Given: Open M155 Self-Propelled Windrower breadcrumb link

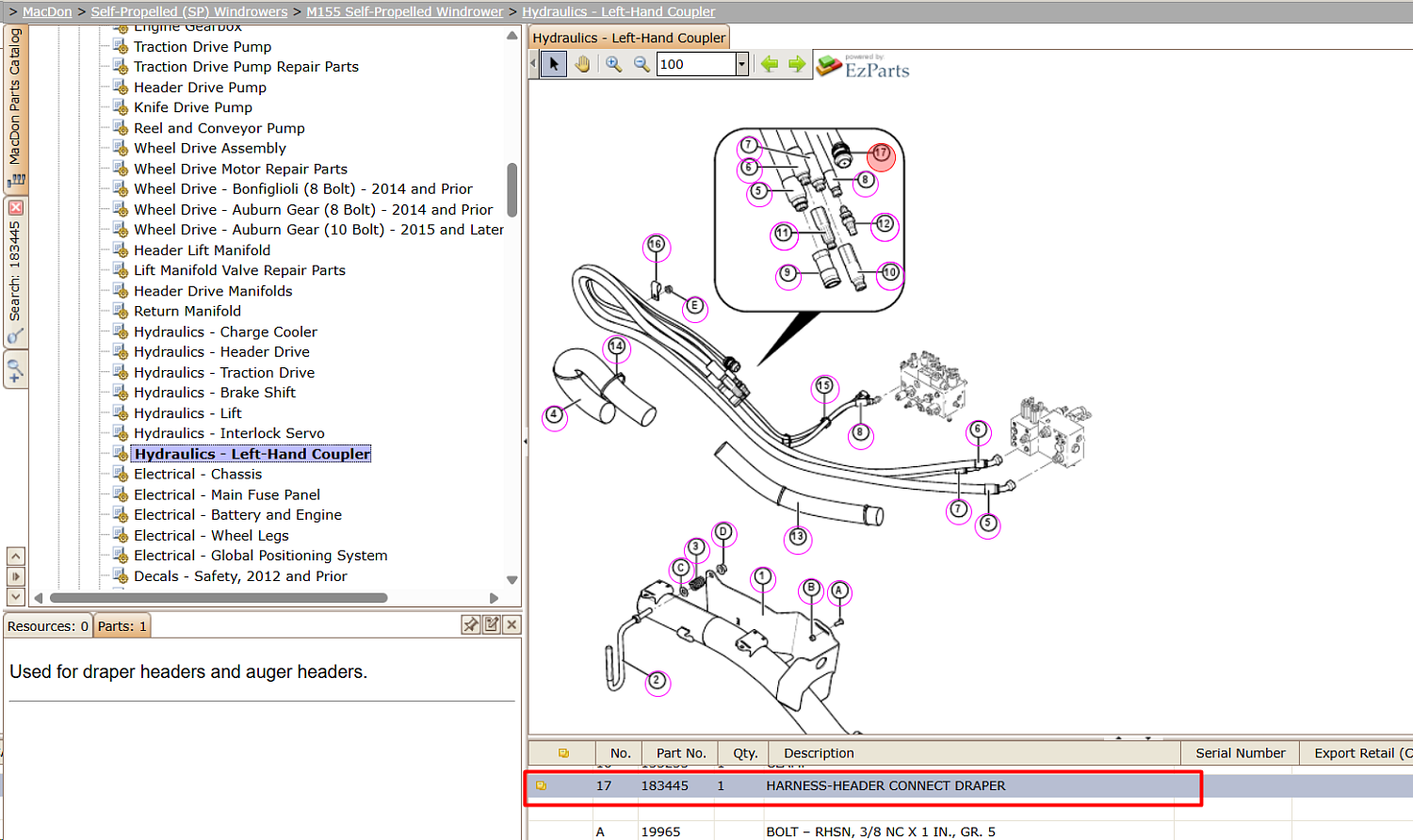Looking at the screenshot, I should 405,11.
